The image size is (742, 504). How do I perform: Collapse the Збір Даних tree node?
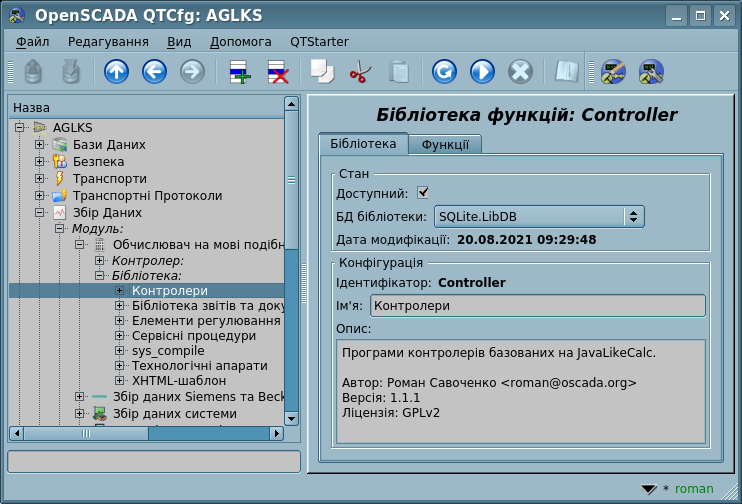click(x=40, y=213)
